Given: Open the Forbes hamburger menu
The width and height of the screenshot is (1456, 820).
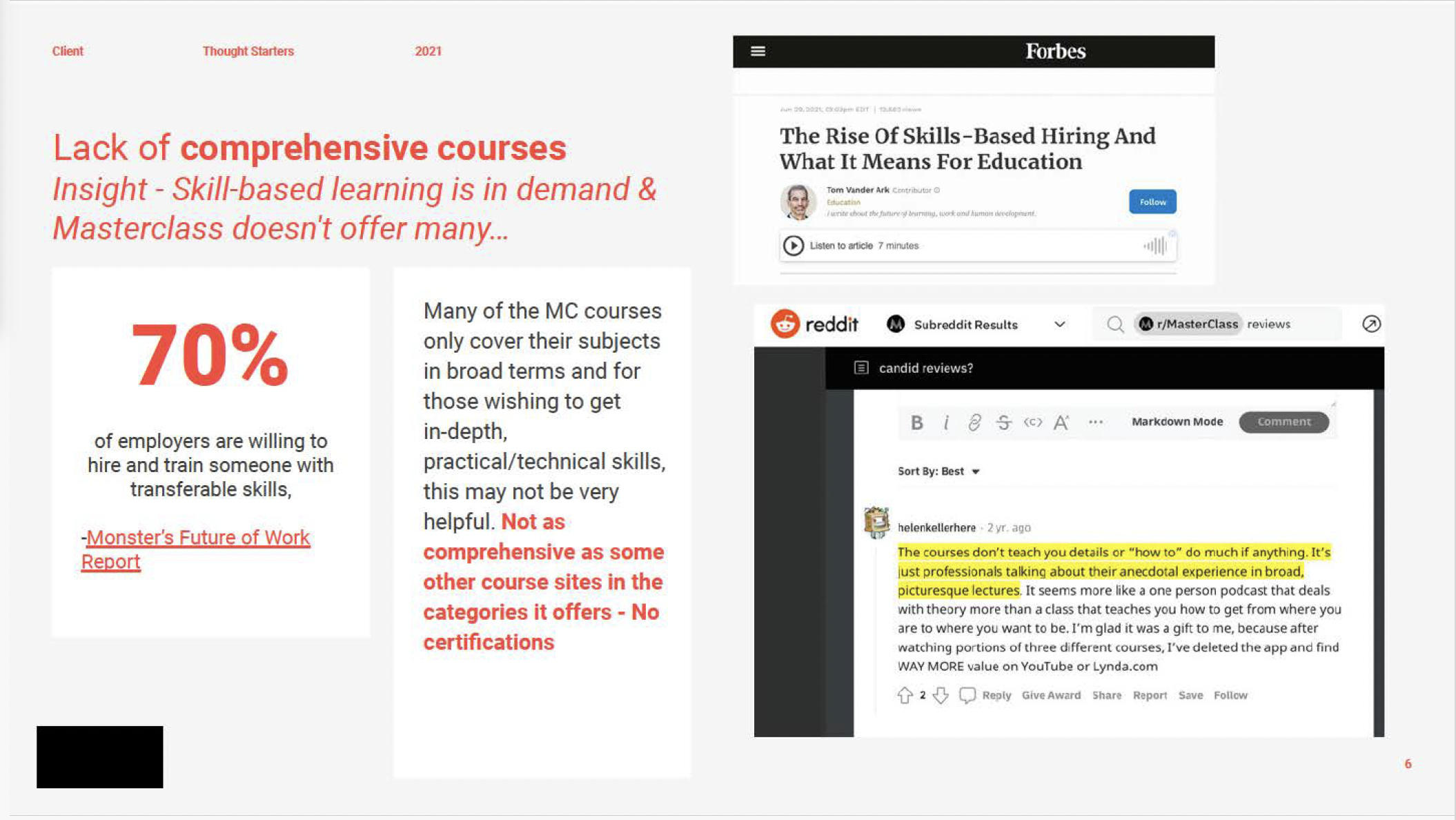Looking at the screenshot, I should [758, 51].
